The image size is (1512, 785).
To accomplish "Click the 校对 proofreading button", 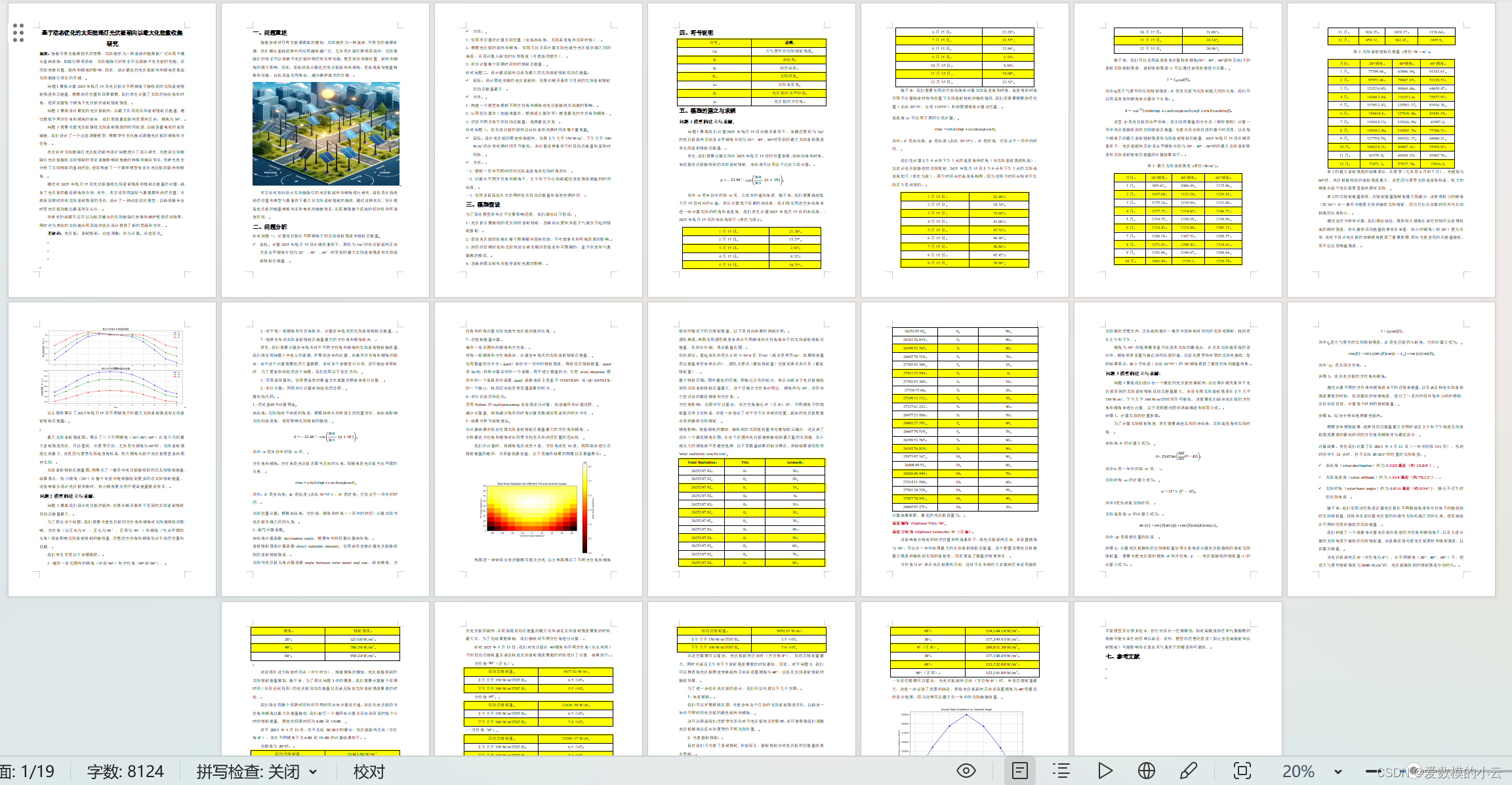I will pos(369,772).
